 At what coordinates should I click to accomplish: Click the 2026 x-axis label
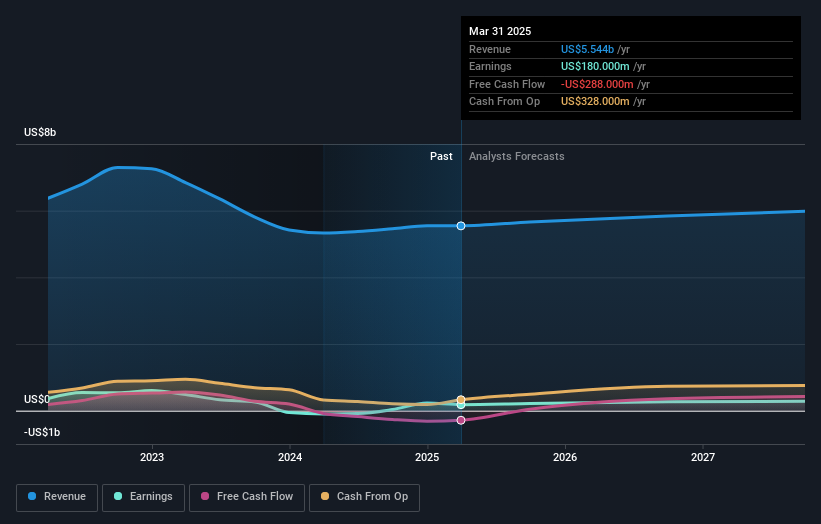pyautogui.click(x=565, y=457)
